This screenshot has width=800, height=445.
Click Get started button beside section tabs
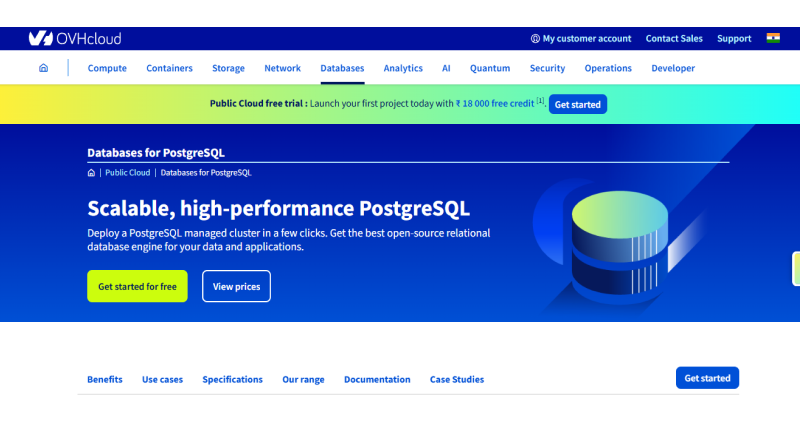707,378
